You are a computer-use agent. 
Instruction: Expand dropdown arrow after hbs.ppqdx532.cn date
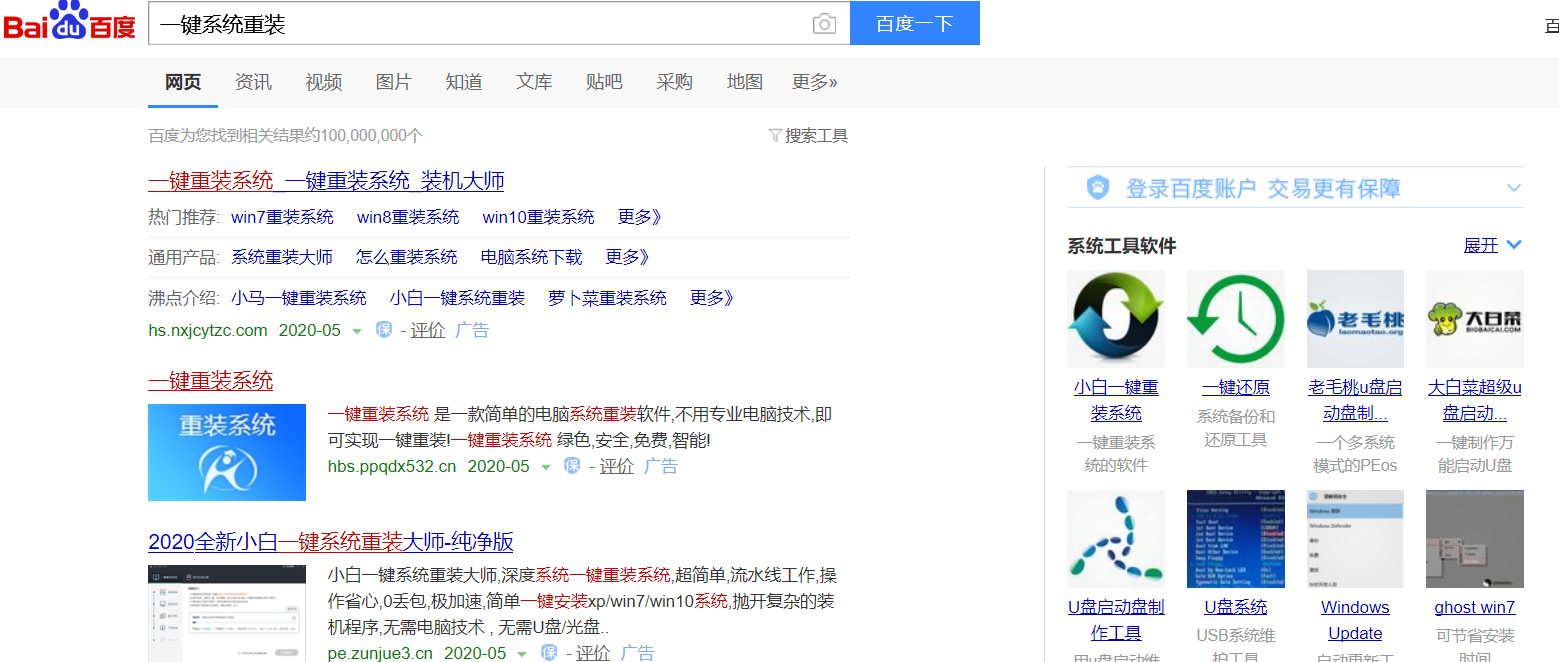pyautogui.click(x=546, y=467)
